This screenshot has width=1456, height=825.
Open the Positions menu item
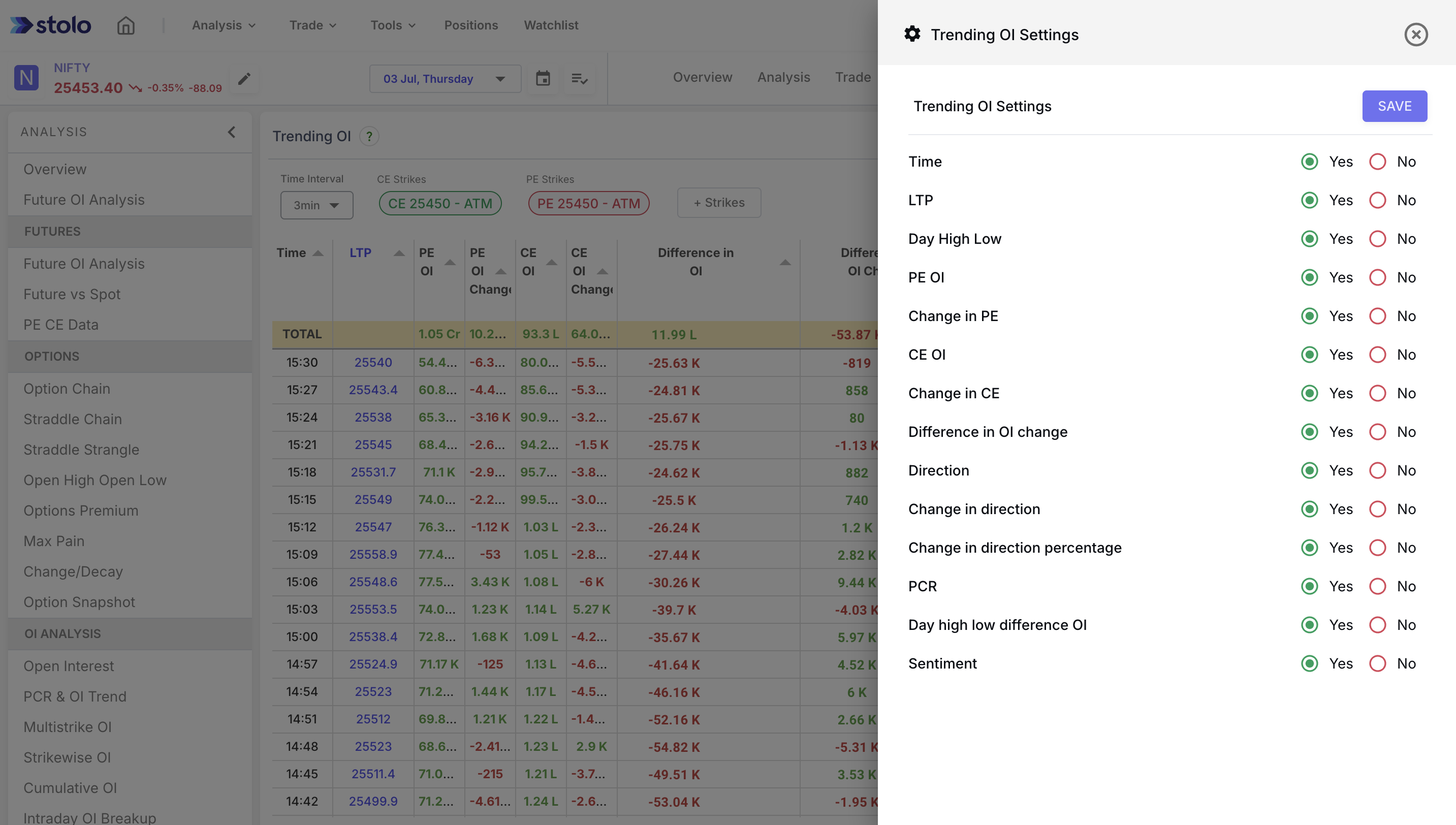471,25
